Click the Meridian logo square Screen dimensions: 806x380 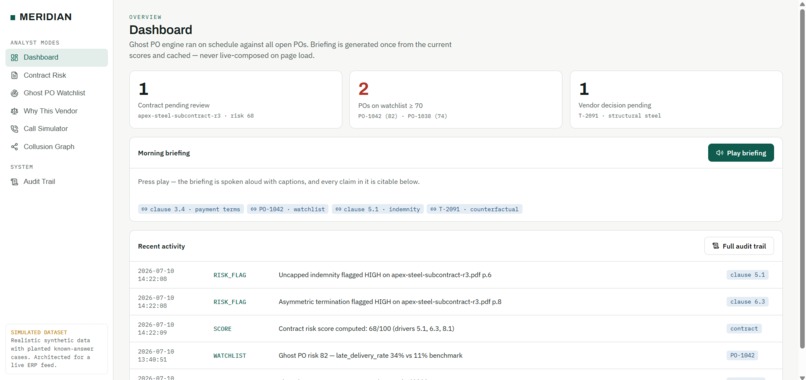[x=13, y=17]
